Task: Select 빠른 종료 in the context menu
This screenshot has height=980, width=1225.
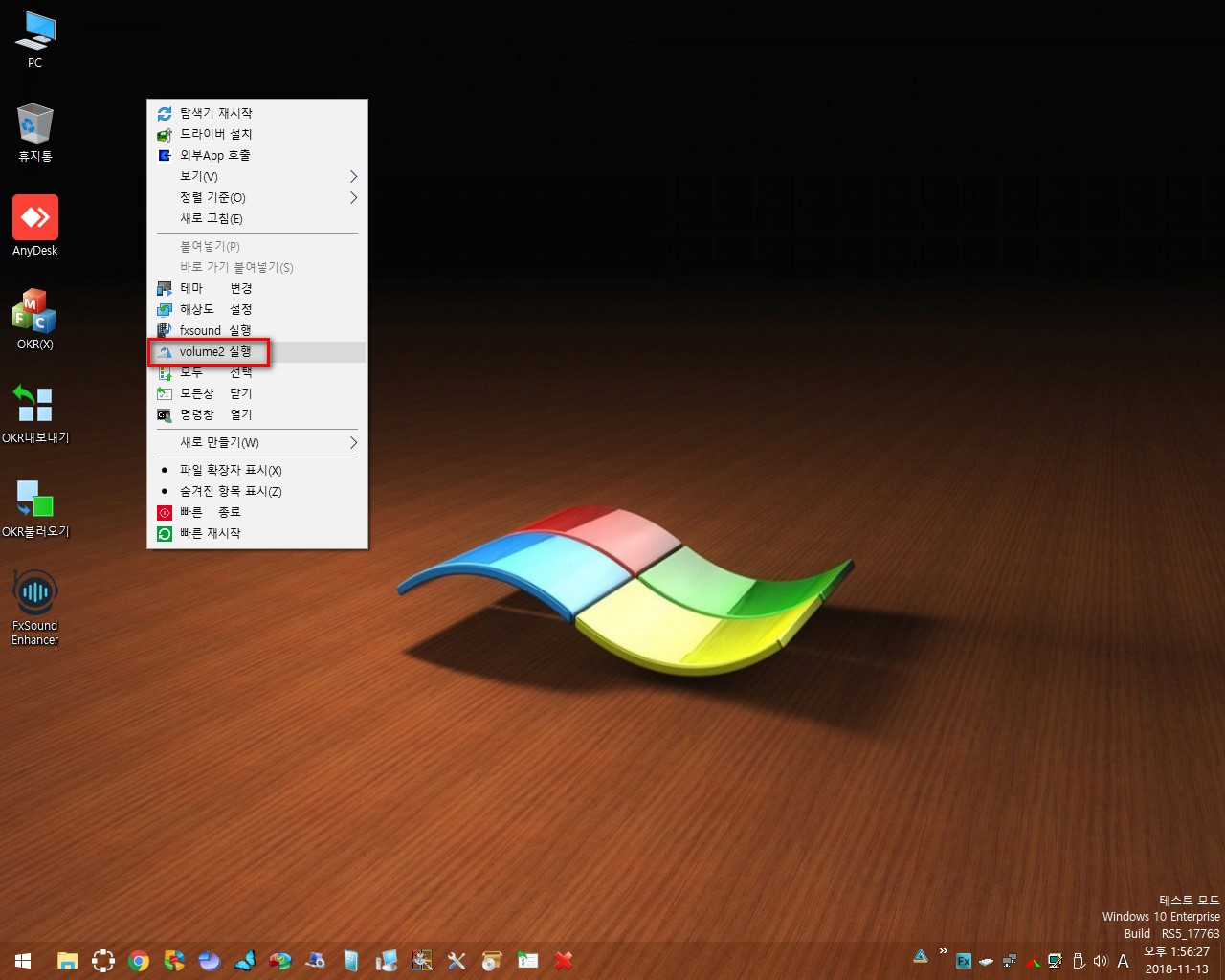Action: (x=257, y=512)
